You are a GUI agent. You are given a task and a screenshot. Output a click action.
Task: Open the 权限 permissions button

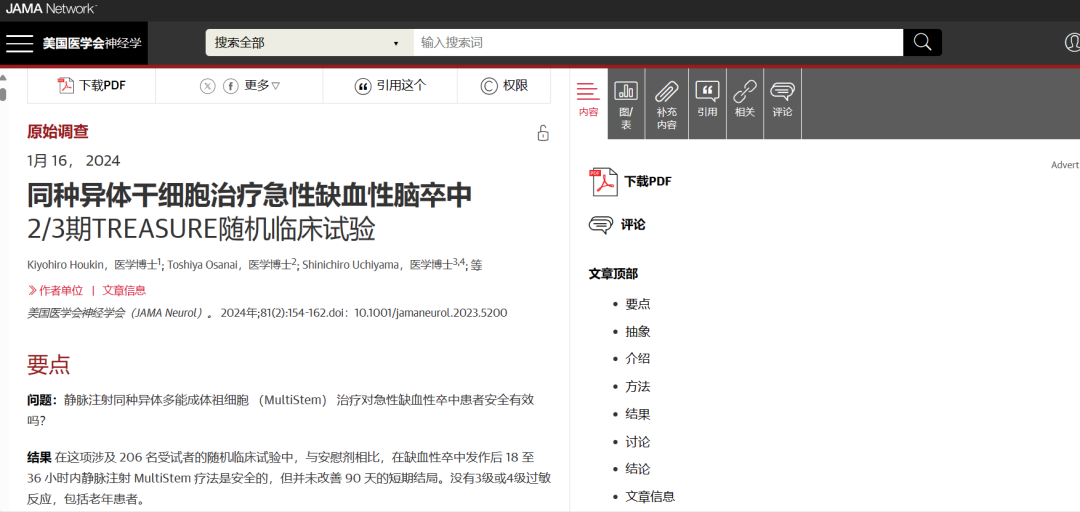pyautogui.click(x=503, y=85)
